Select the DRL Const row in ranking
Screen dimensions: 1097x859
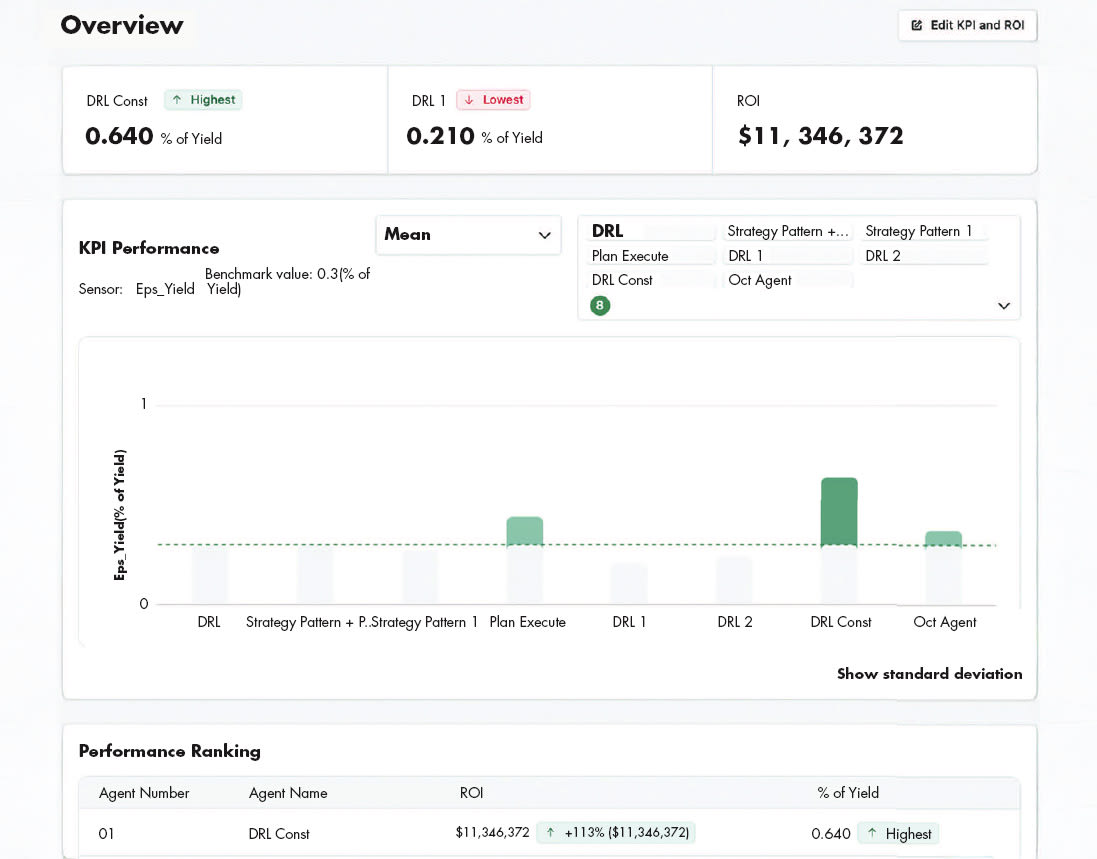click(x=549, y=833)
